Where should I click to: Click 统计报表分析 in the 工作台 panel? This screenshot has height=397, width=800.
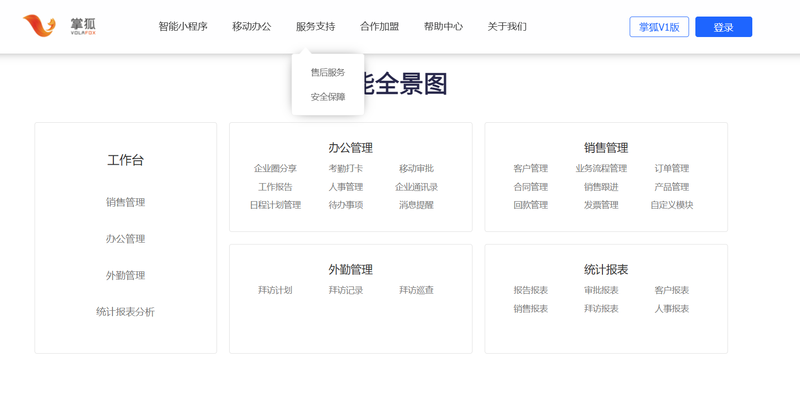[x=126, y=312]
